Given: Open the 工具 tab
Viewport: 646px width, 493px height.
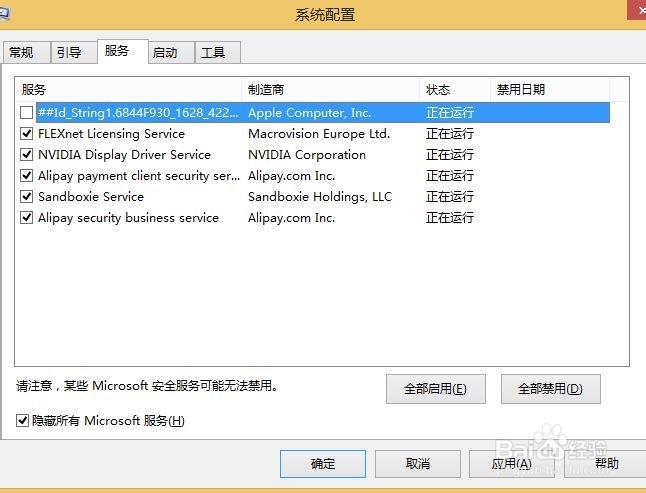Looking at the screenshot, I should 213,53.
